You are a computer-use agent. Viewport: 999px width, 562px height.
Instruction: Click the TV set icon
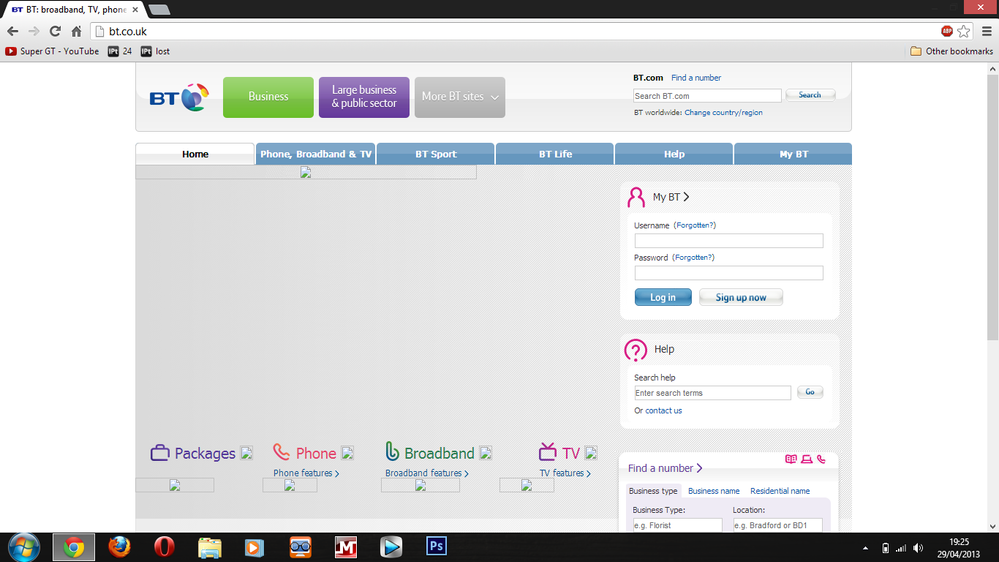[547, 451]
